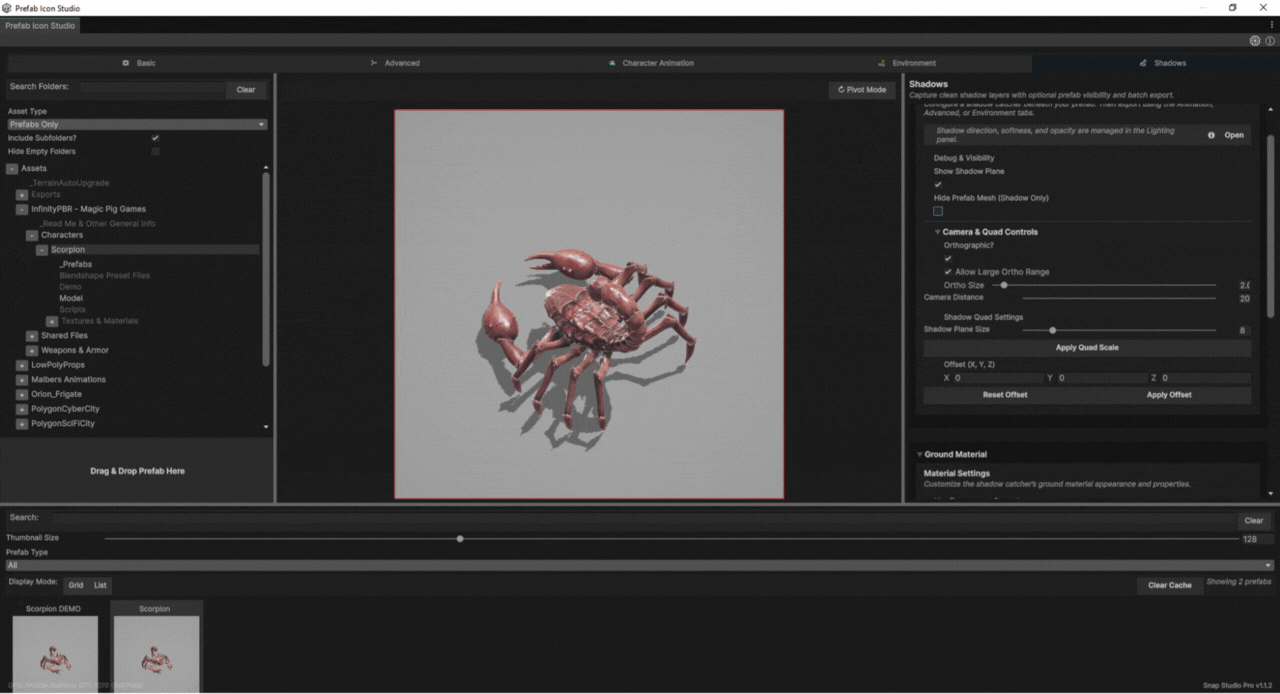Screen dimensions: 1280x694
Task: Toggle the Orthographic checkbox
Action: click(948, 258)
